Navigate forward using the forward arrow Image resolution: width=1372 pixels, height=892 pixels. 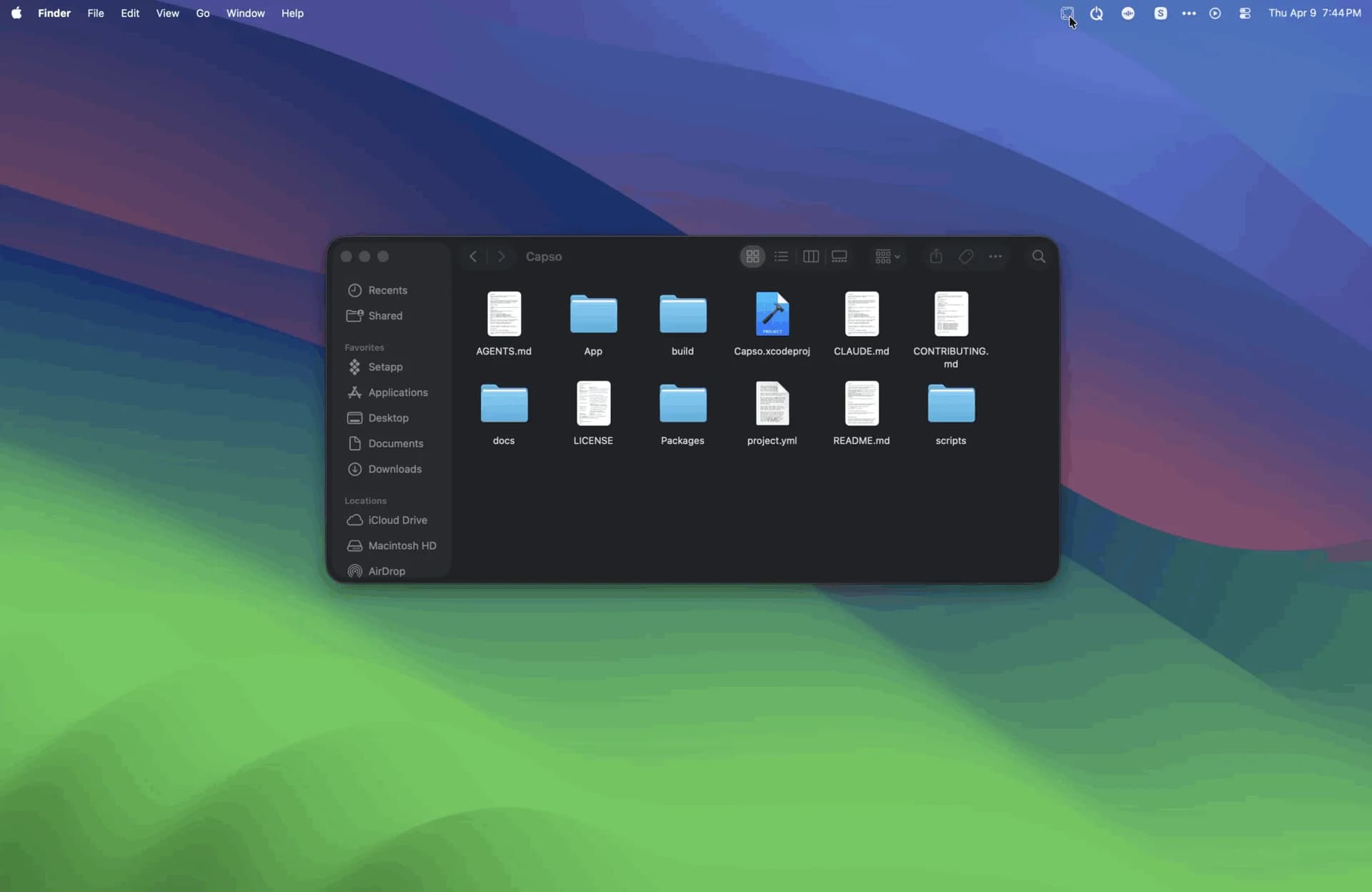coord(501,256)
